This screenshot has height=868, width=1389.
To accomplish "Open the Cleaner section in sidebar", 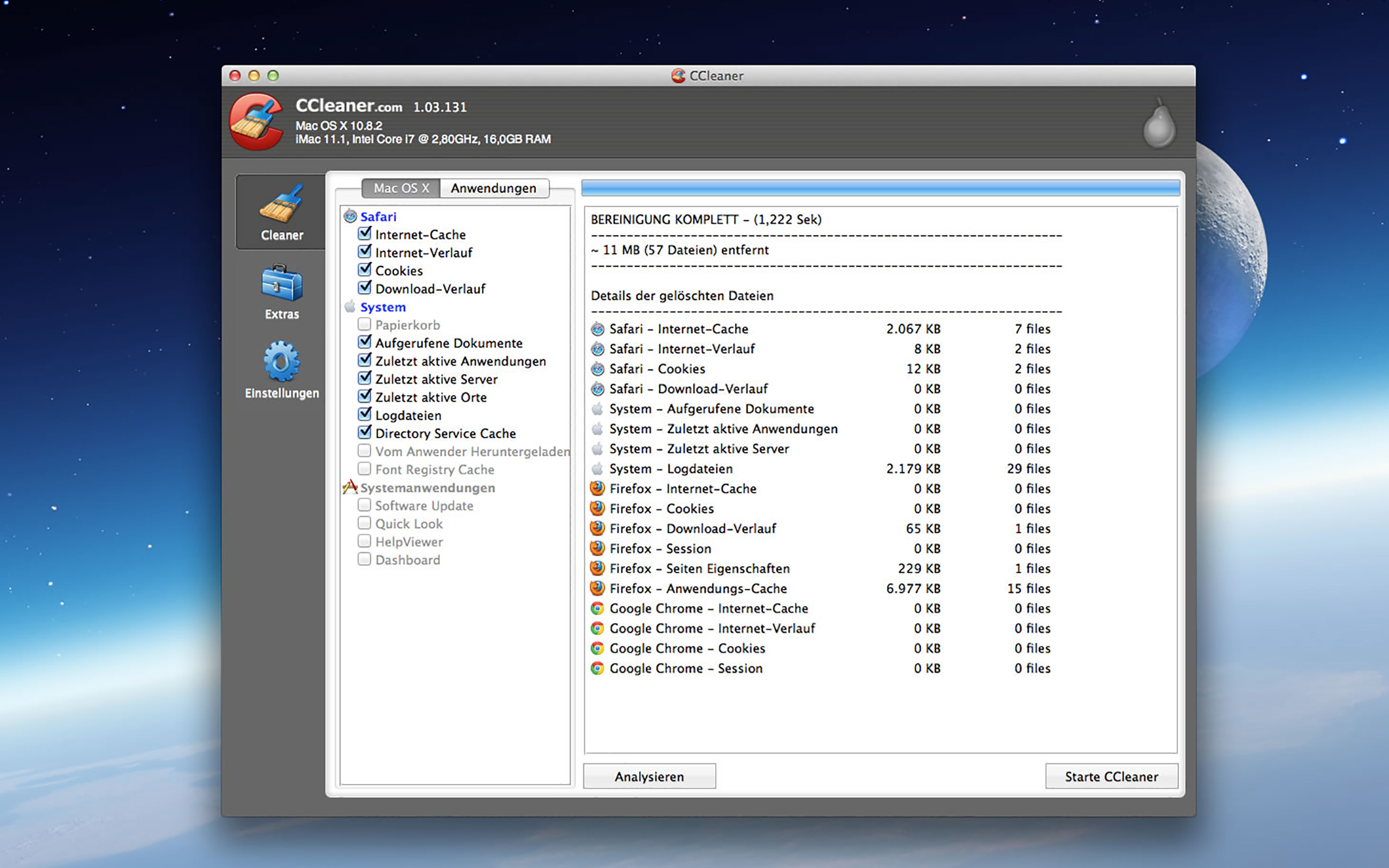I will point(281,212).
